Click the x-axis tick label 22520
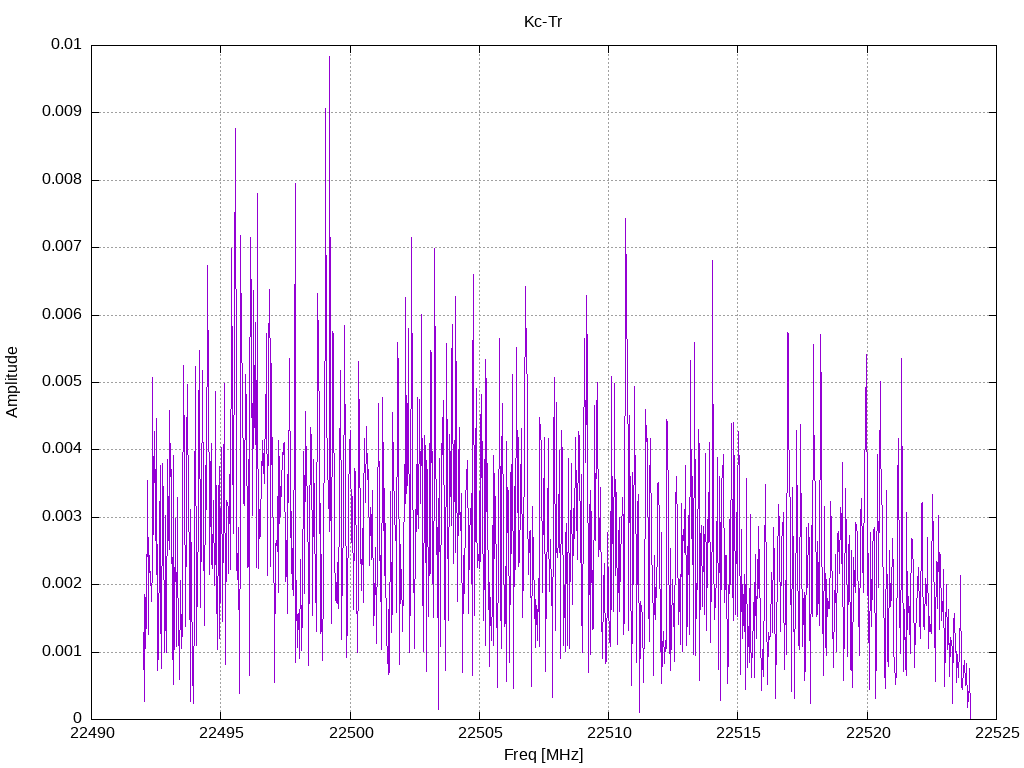The width and height of the screenshot is (1024, 768). [868, 733]
